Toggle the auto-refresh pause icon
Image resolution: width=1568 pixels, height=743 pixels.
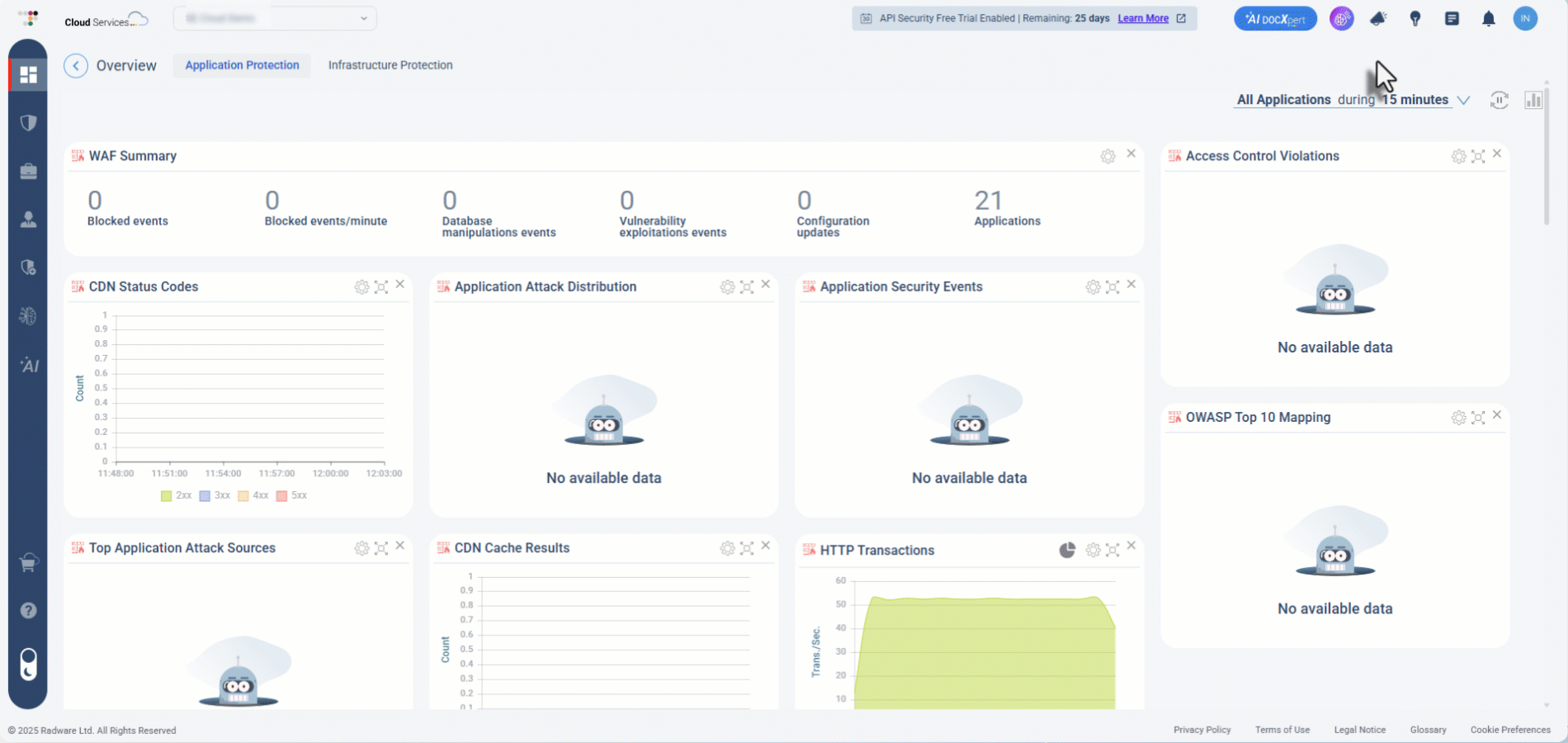(1499, 100)
